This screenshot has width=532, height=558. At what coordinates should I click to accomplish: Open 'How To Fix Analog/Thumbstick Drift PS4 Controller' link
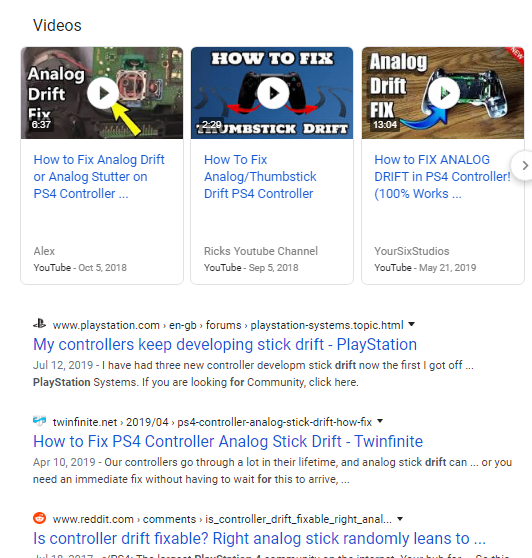(260, 177)
